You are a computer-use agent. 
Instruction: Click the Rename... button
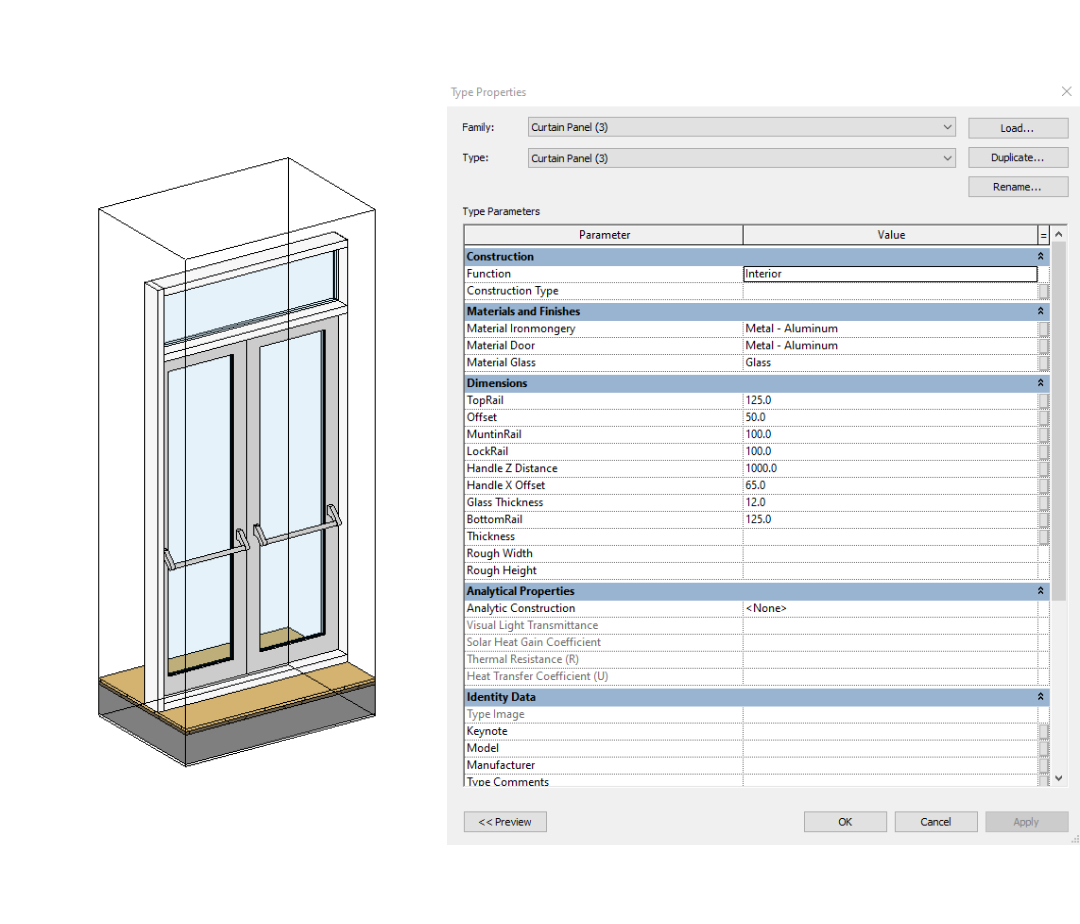point(1017,187)
